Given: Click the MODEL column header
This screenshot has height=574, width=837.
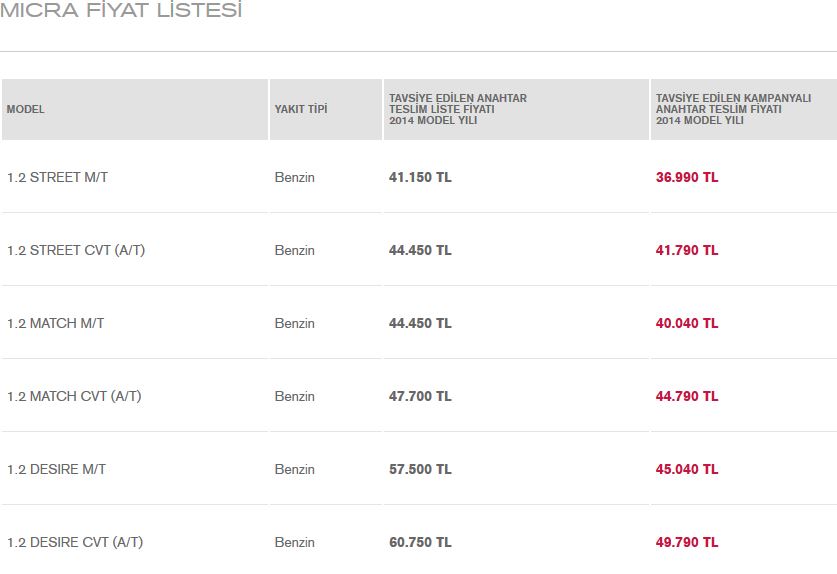Looking at the screenshot, I should (25, 109).
